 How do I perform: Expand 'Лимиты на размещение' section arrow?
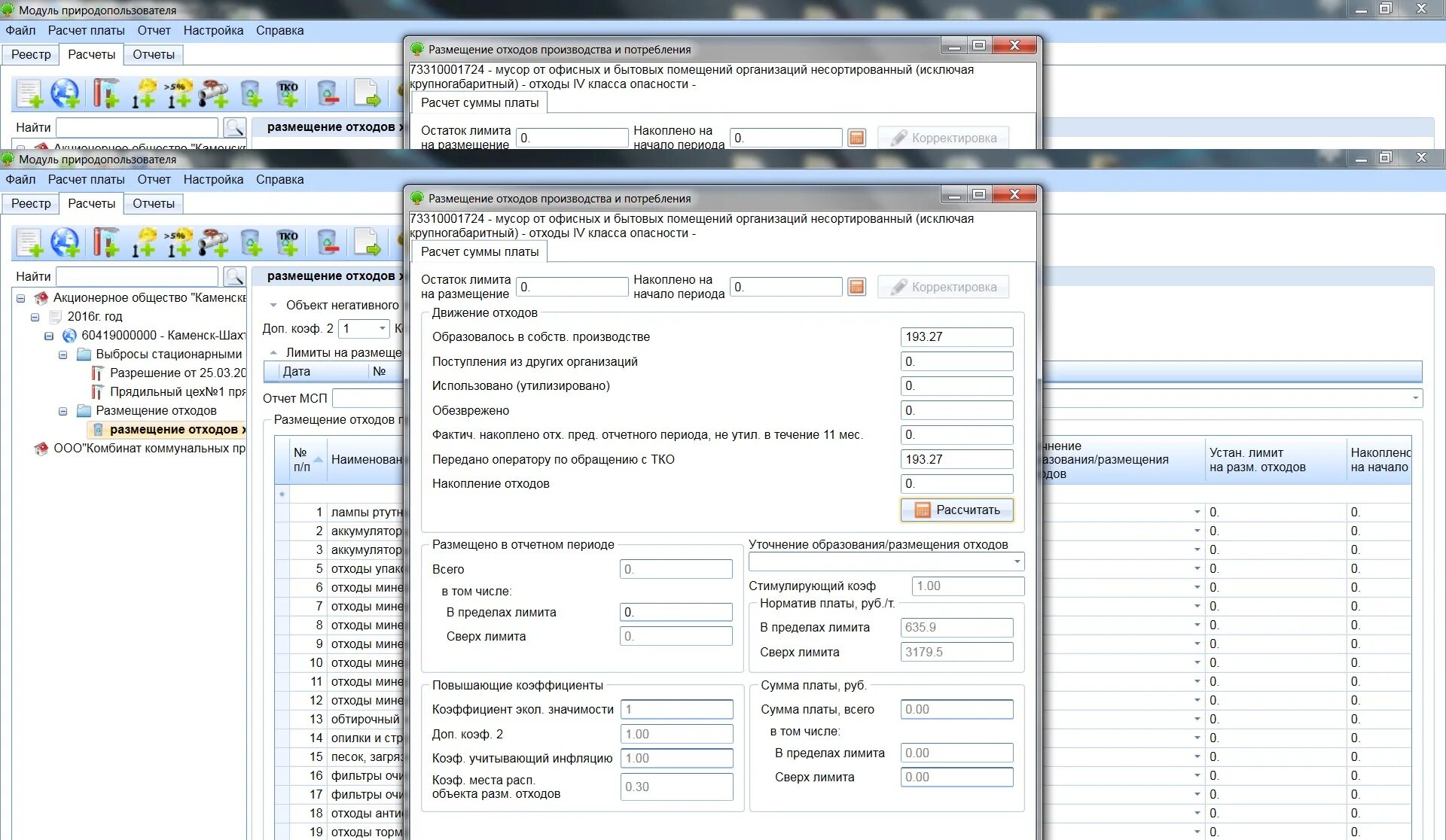click(273, 352)
